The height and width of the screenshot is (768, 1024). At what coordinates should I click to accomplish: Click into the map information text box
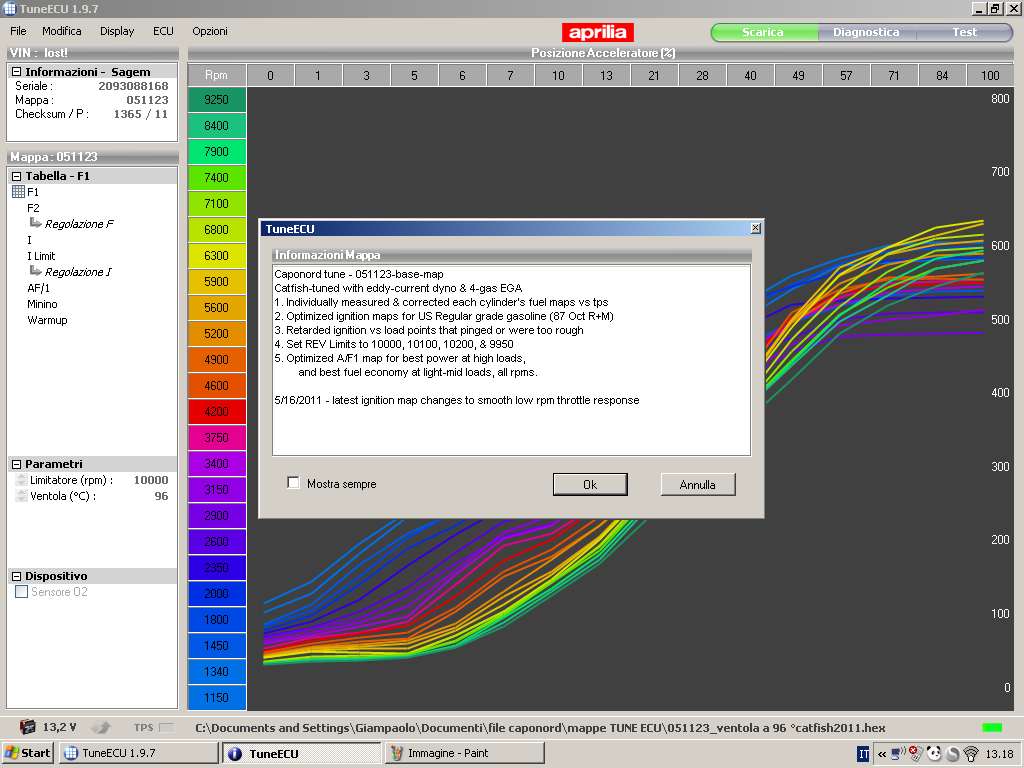coord(511,360)
